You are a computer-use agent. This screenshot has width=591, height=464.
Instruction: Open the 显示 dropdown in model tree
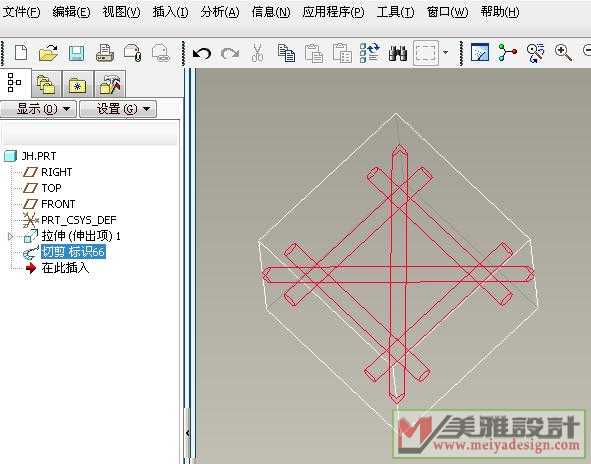38,109
